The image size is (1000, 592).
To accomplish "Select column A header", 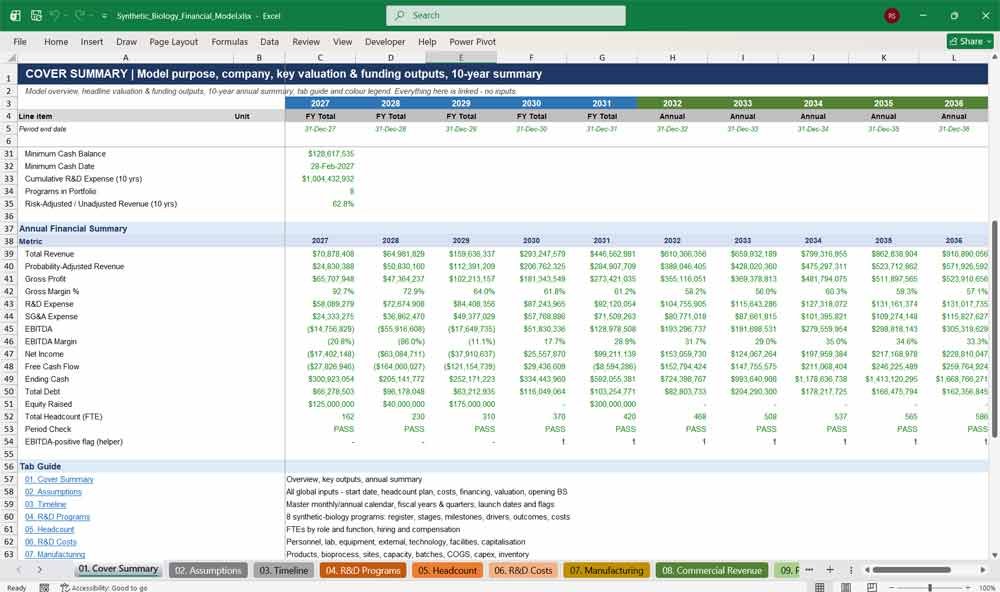I will (x=126, y=57).
